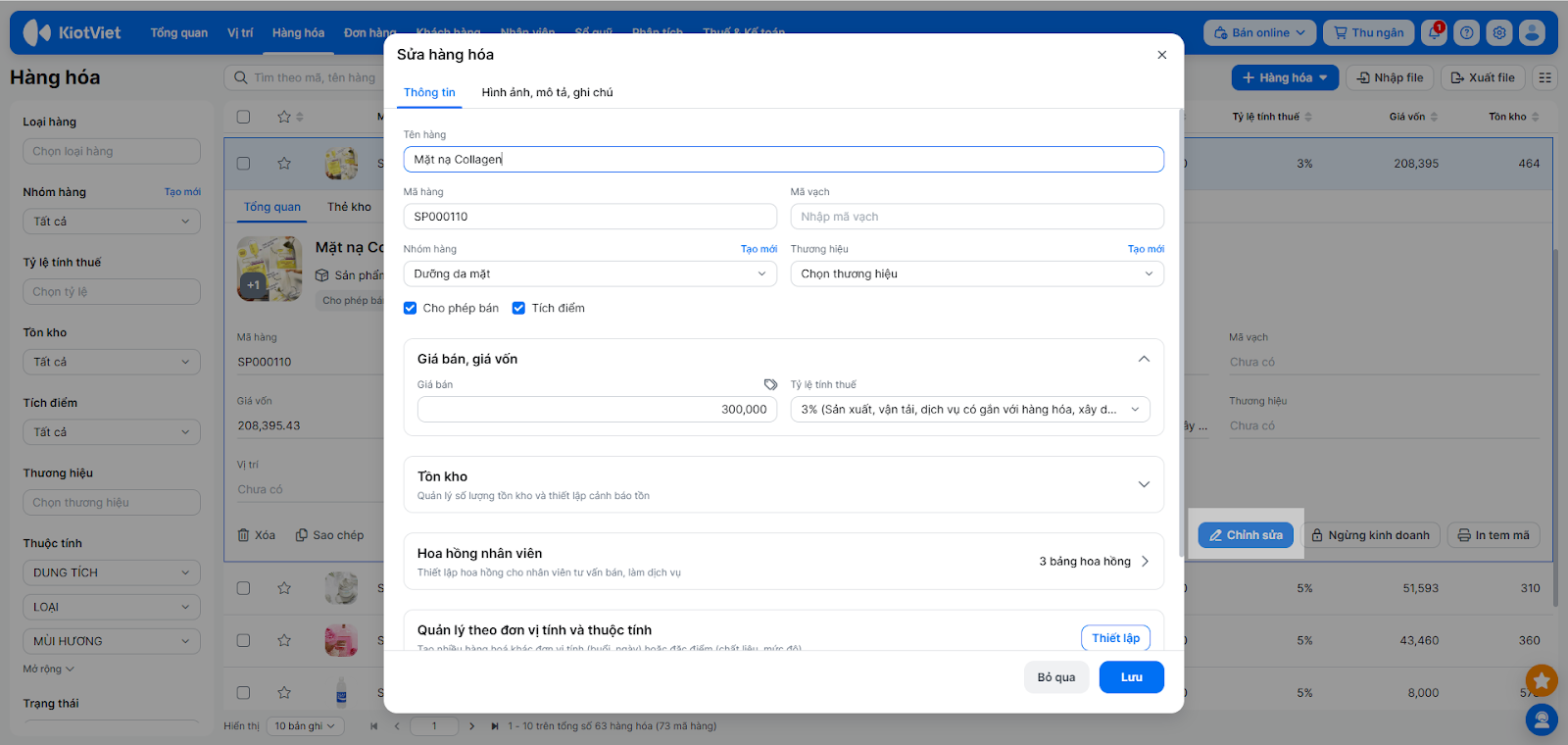Open the Chọn thương hiệu dropdown in dialog
The width and height of the screenshot is (1568, 745).
977,273
